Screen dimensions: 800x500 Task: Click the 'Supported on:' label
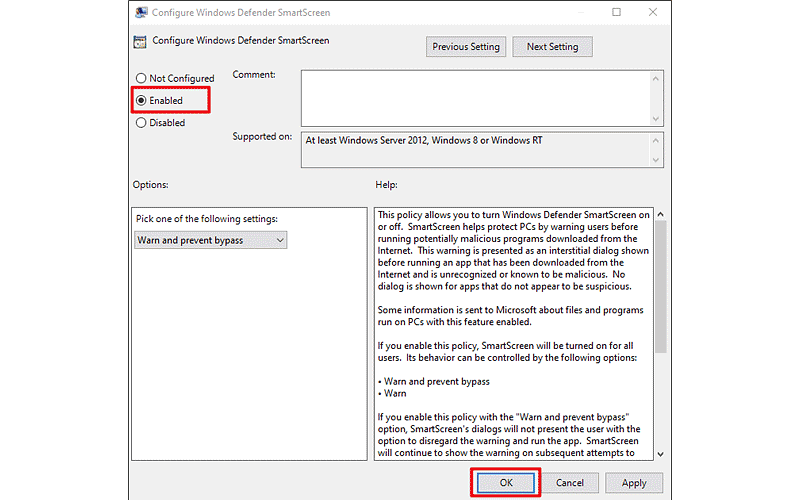(262, 137)
